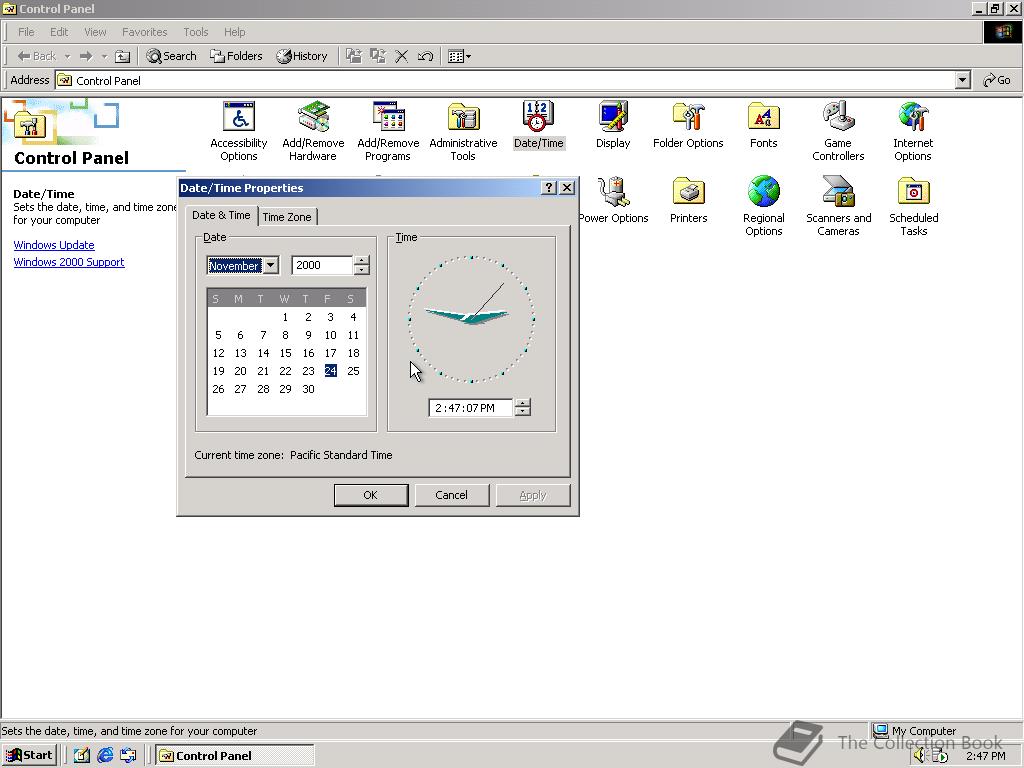Click the volume speaker tray icon
Viewport: 1024px width, 768px height.
click(x=919, y=756)
